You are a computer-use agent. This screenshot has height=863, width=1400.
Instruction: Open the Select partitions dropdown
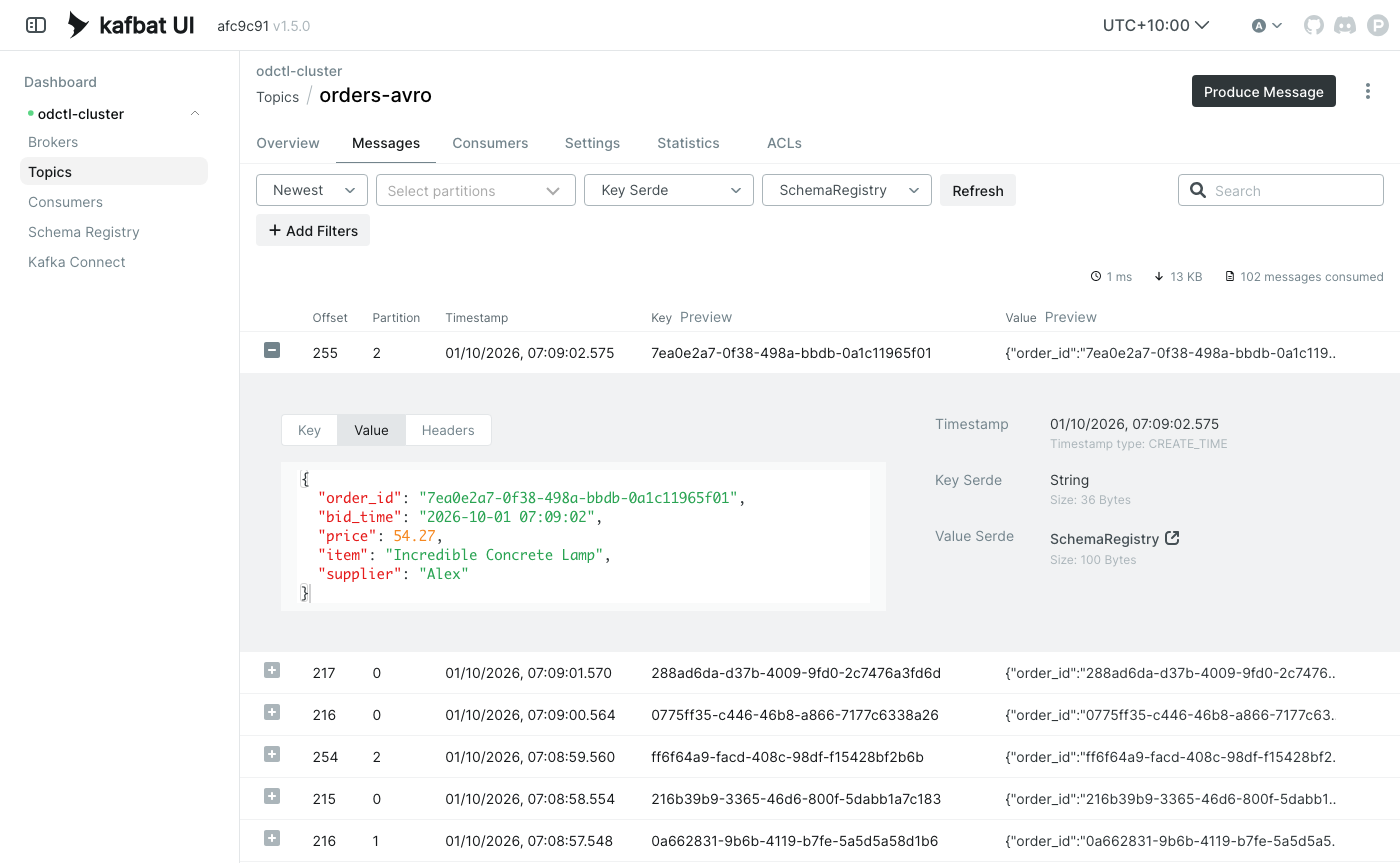476,190
